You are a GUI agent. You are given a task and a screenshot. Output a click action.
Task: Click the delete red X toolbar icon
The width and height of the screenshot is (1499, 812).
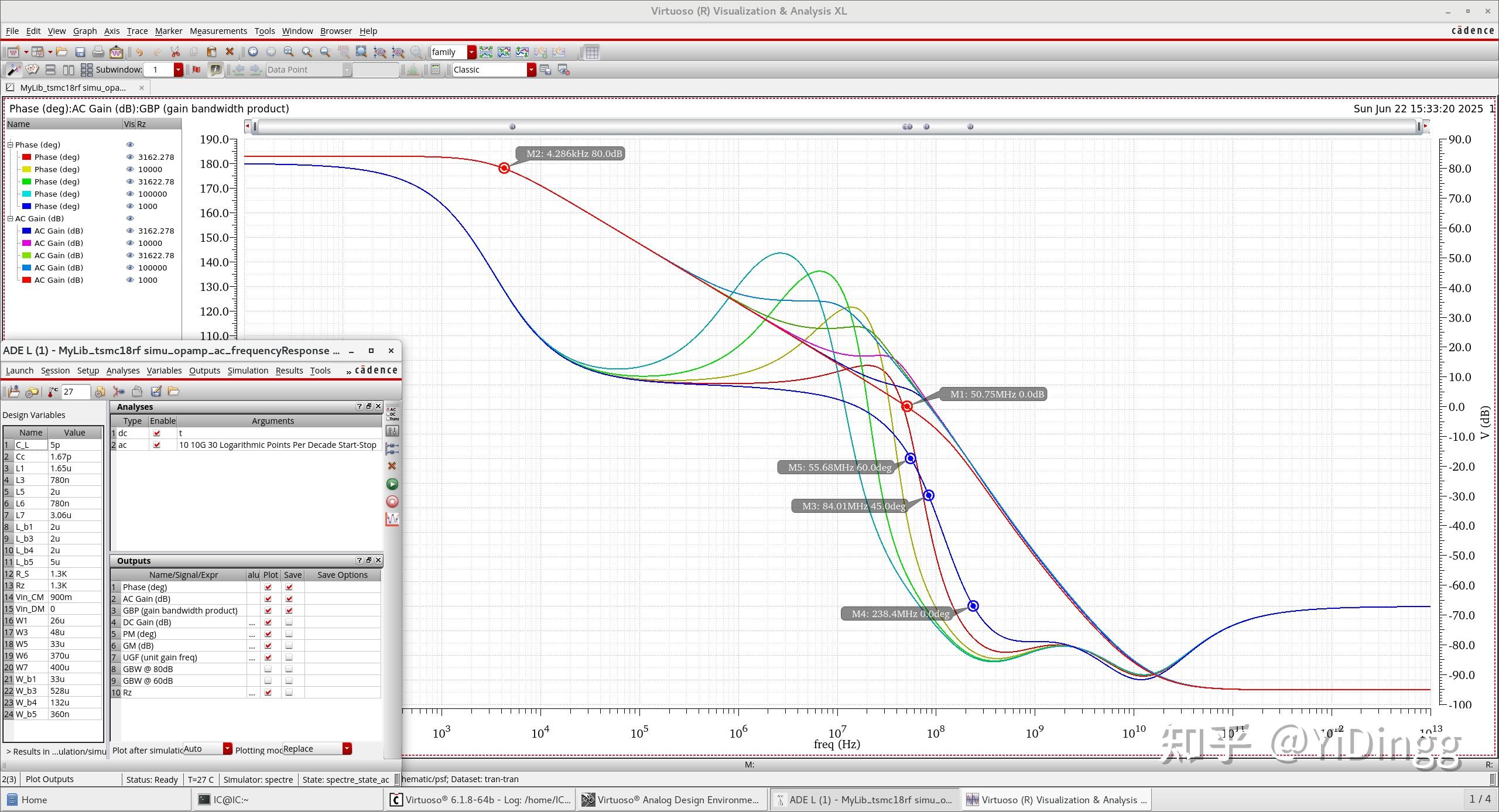230,52
